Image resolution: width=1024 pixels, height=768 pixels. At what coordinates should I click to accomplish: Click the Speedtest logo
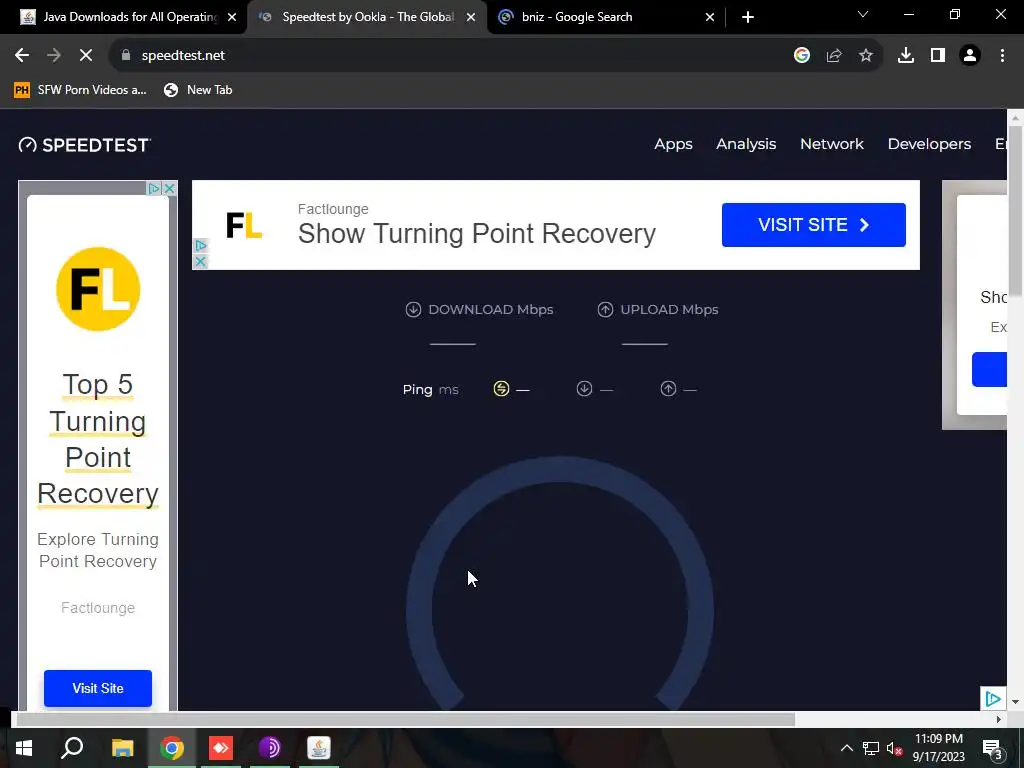click(85, 144)
